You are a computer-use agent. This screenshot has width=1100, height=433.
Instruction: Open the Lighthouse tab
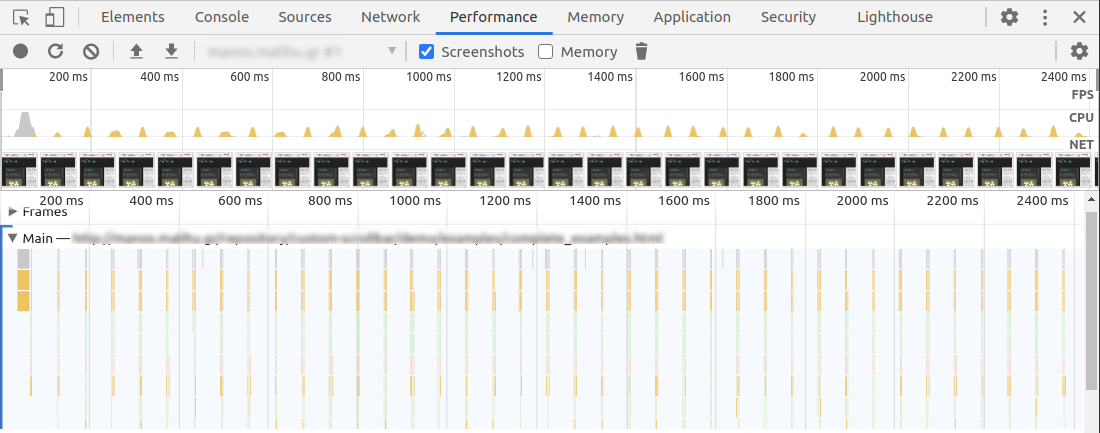point(894,17)
